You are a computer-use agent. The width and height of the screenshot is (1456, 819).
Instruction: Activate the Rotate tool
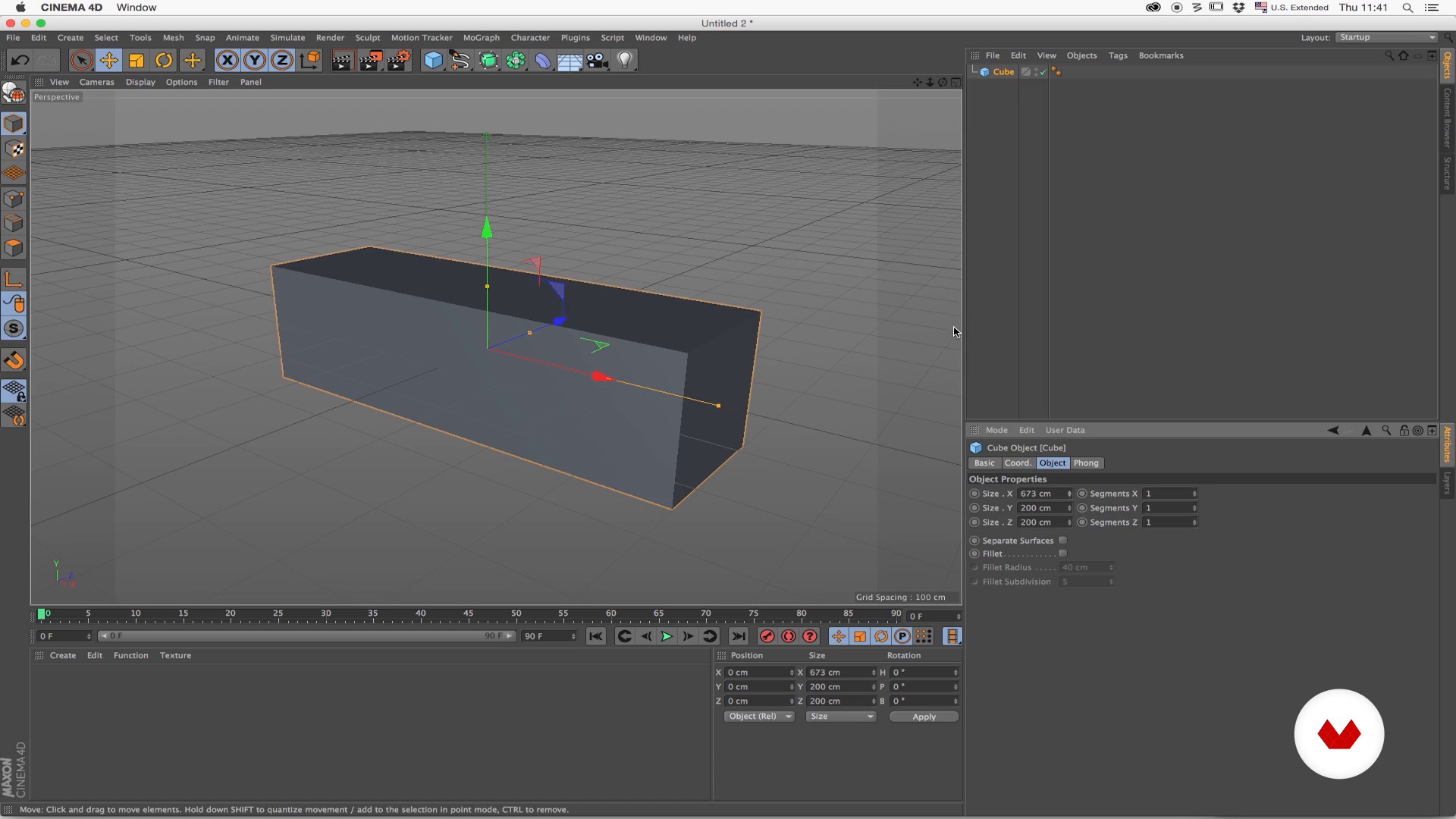(x=164, y=61)
